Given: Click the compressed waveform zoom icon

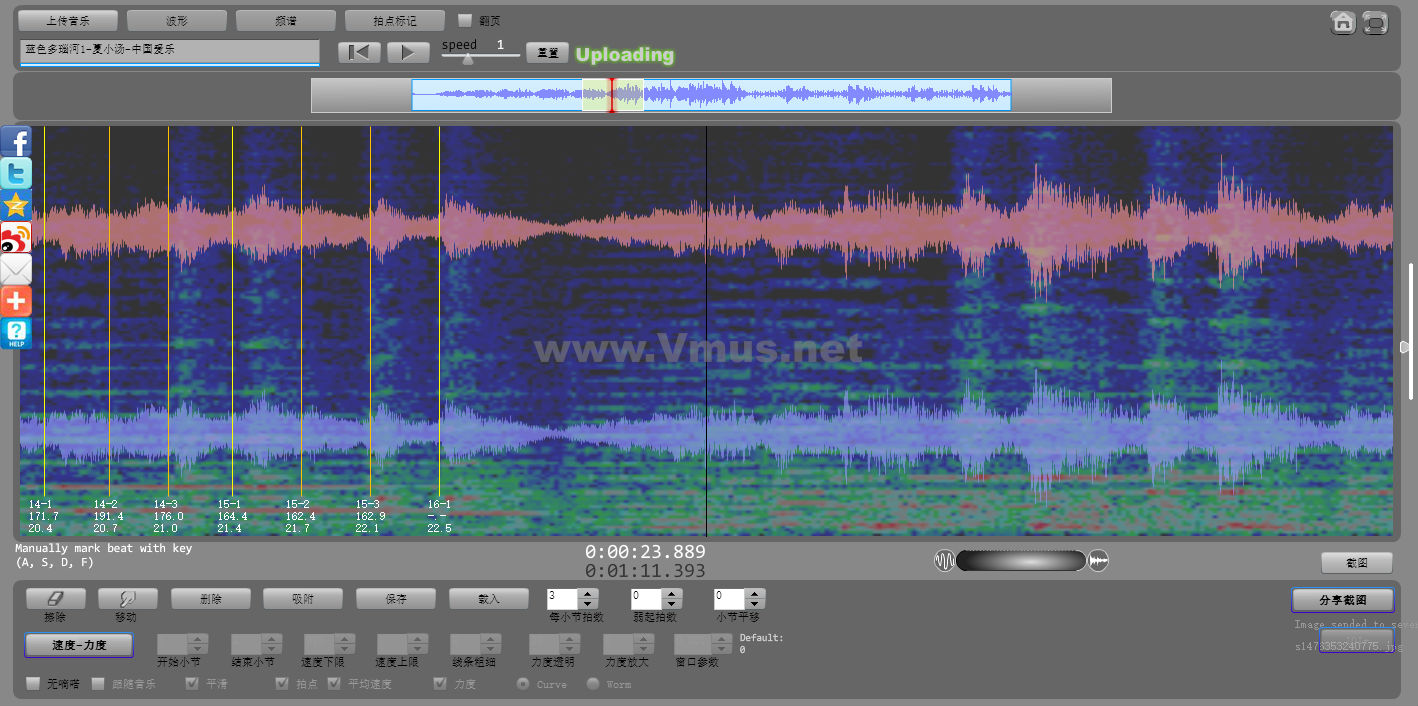Looking at the screenshot, I should pyautogui.click(x=944, y=561).
